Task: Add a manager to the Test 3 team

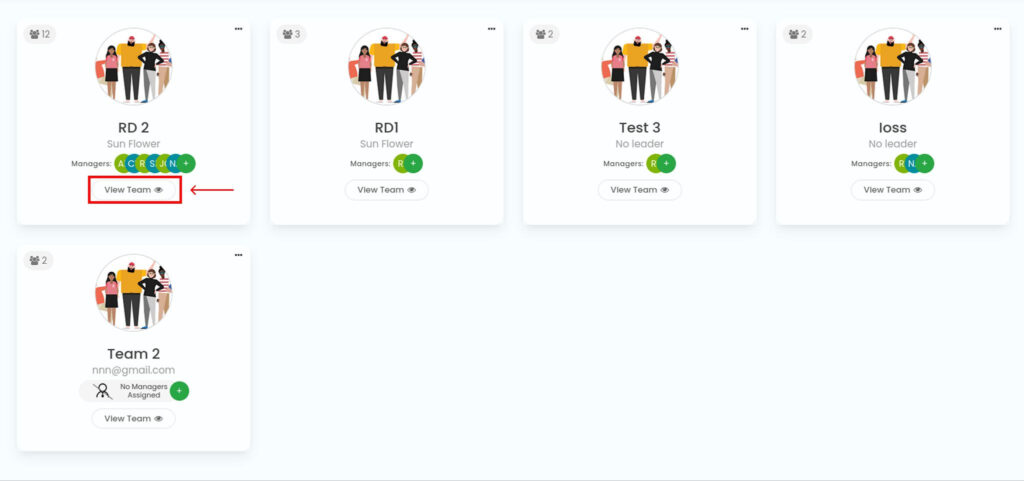Action: pyautogui.click(x=666, y=164)
